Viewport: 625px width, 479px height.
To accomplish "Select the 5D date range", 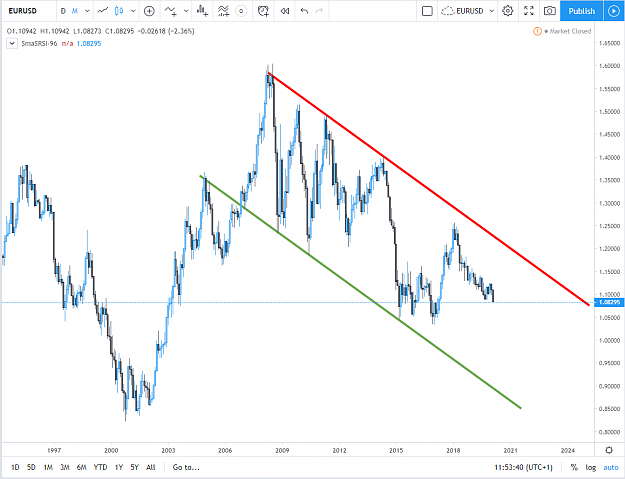I will [31, 467].
